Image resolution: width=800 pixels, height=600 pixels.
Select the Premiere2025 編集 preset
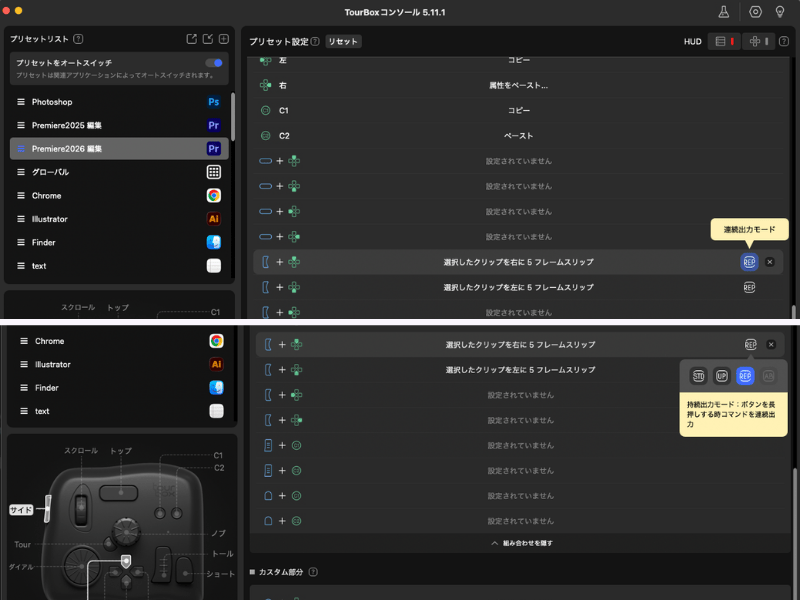[x=66, y=125]
